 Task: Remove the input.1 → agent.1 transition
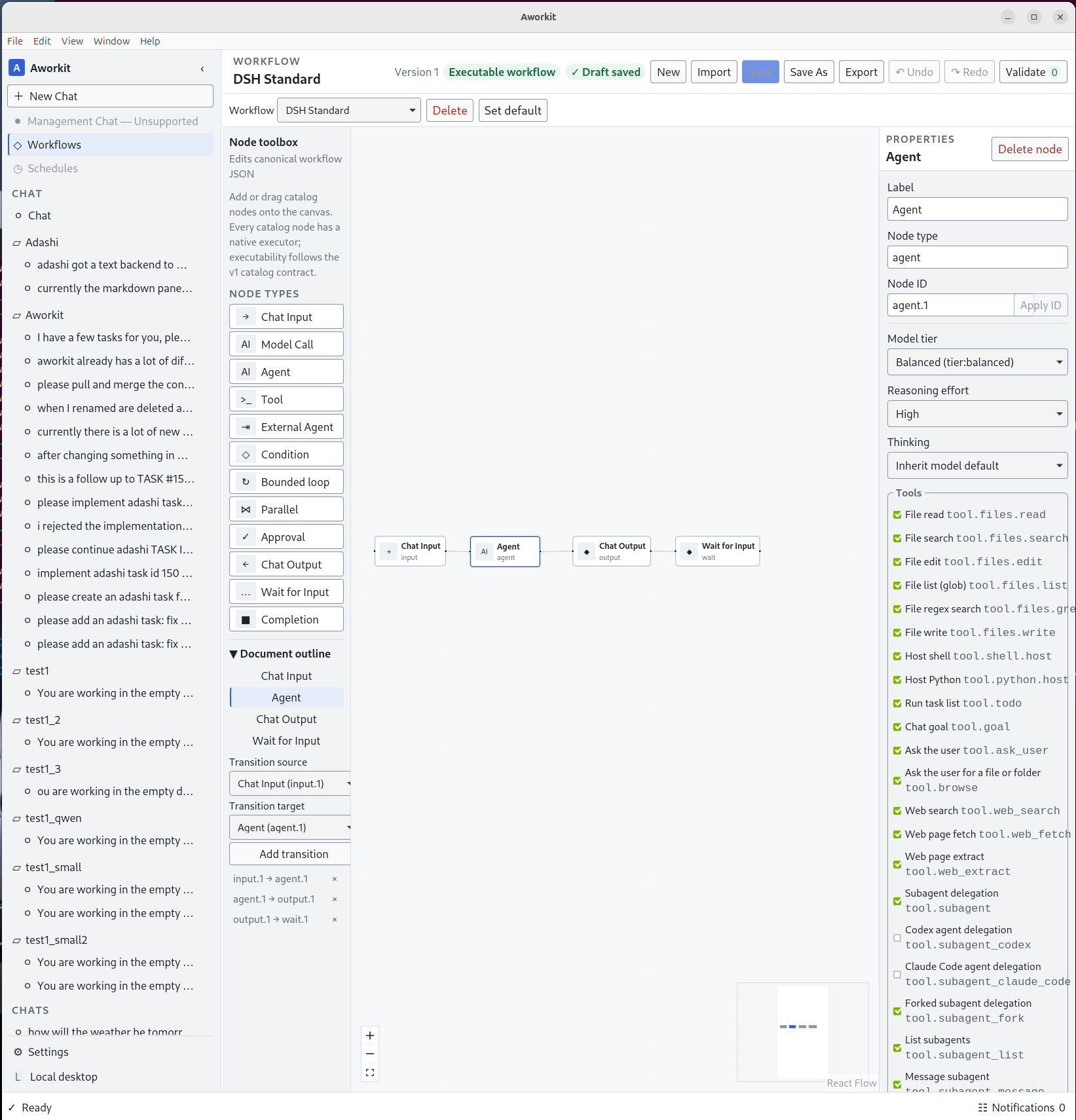click(x=335, y=879)
